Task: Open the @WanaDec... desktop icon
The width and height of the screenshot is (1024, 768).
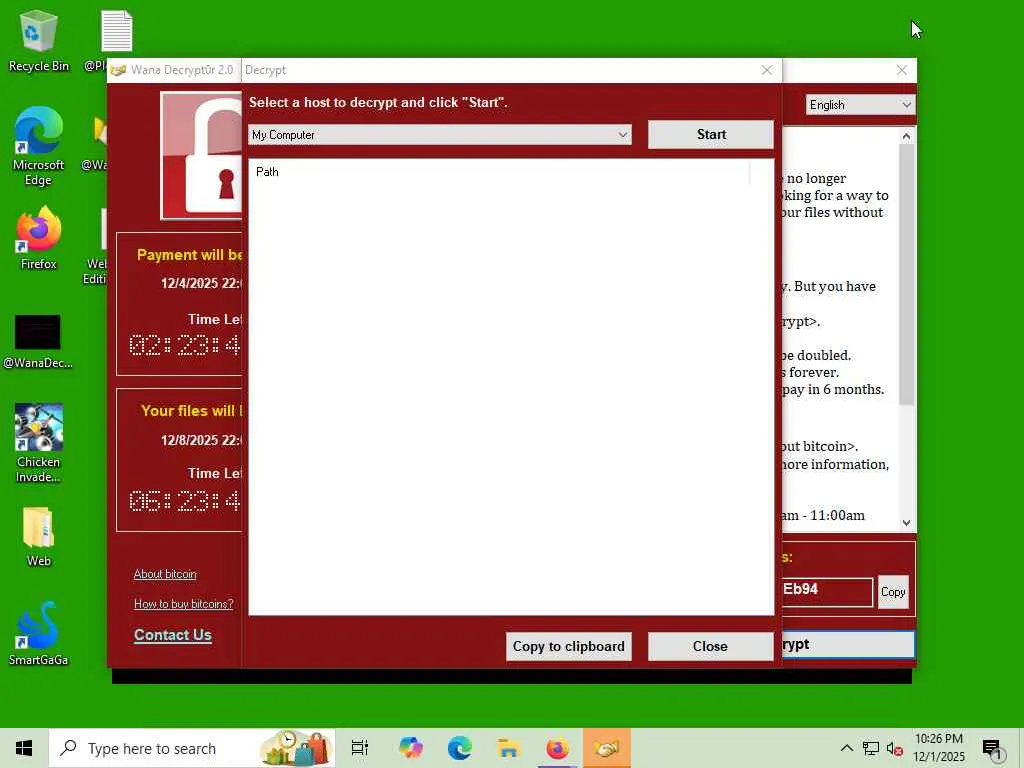Action: [x=38, y=341]
